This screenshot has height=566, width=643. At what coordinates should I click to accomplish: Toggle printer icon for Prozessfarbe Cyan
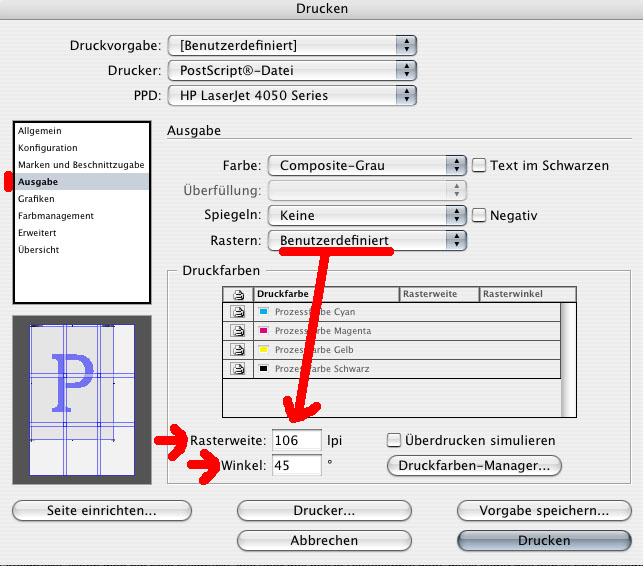pyautogui.click(x=238, y=312)
